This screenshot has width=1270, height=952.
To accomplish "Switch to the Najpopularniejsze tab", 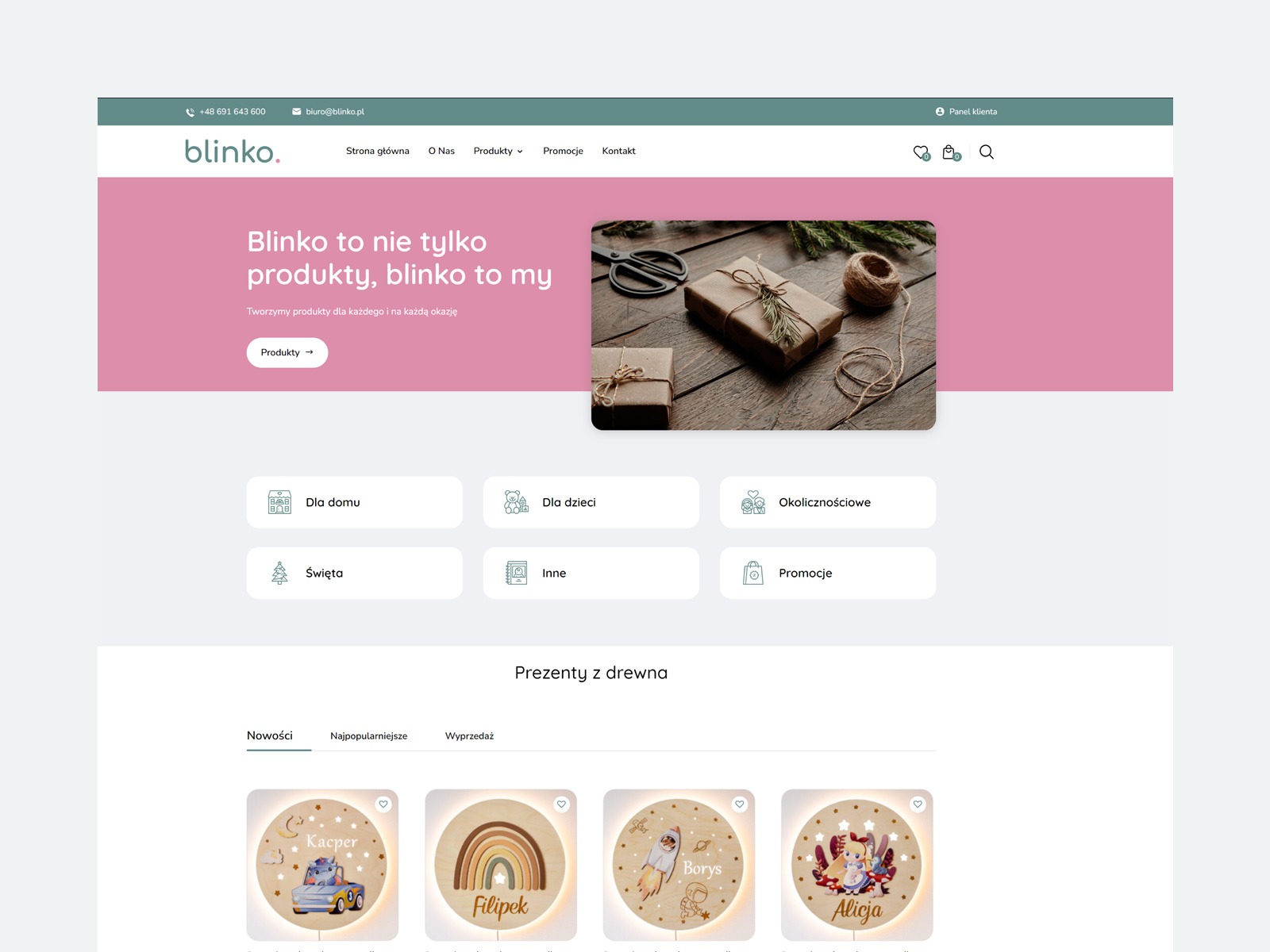I will click(368, 736).
